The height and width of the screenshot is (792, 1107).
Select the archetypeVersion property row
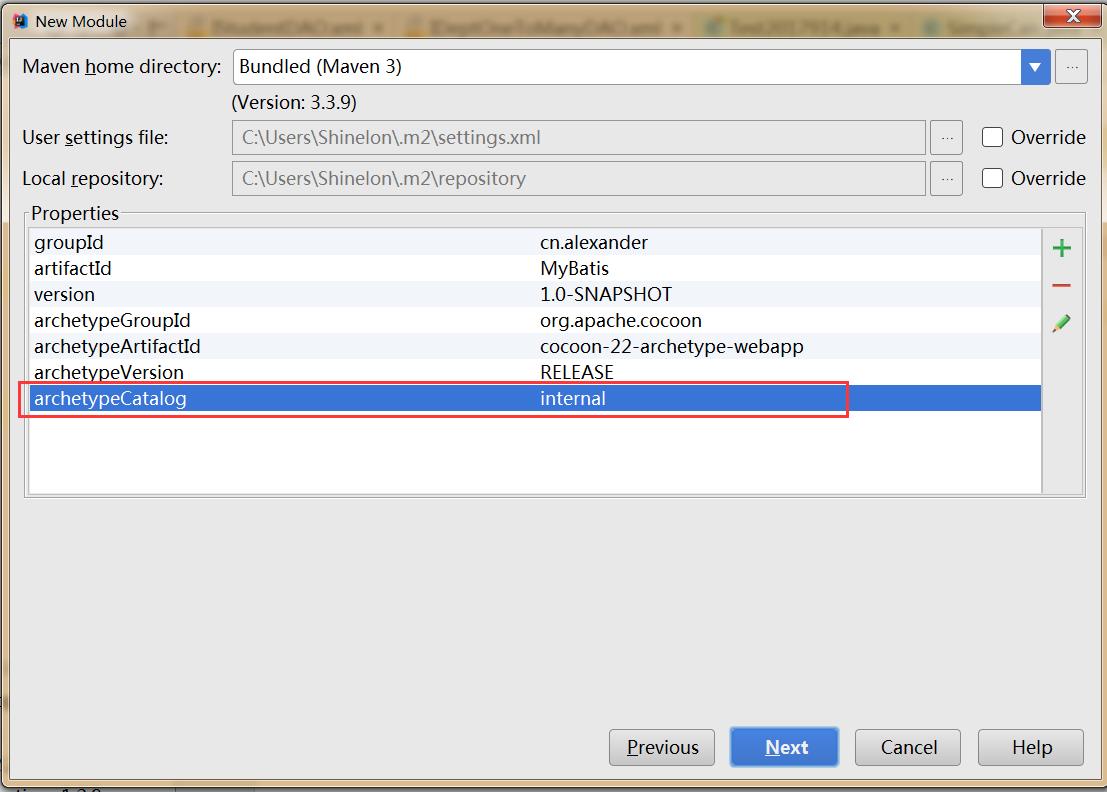pyautogui.click(x=535, y=372)
